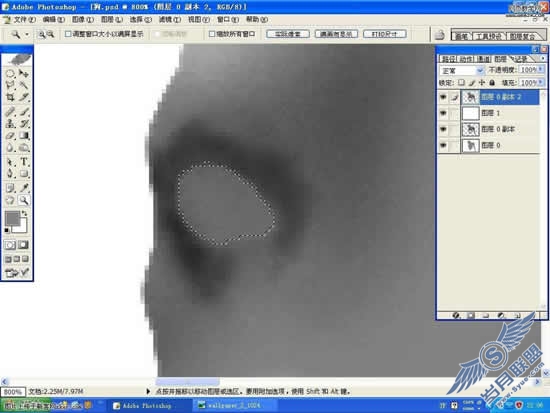The width and height of the screenshot is (550, 413).
Task: Check the 缩放所有窗口 option
Action: pyautogui.click(x=212, y=34)
